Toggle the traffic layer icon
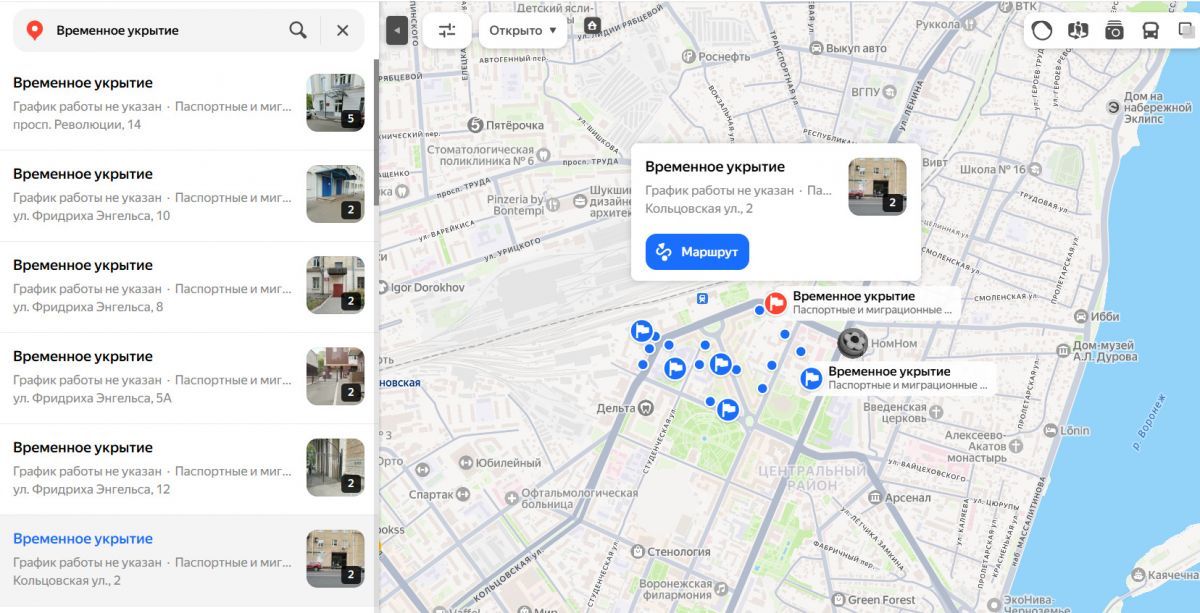 (1042, 30)
